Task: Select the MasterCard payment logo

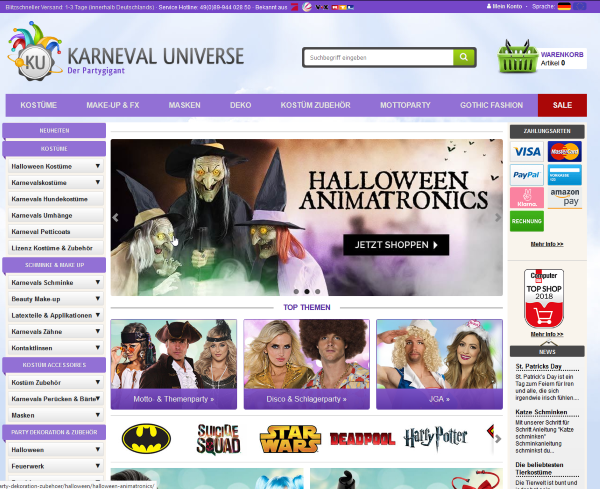Action: 564,152
